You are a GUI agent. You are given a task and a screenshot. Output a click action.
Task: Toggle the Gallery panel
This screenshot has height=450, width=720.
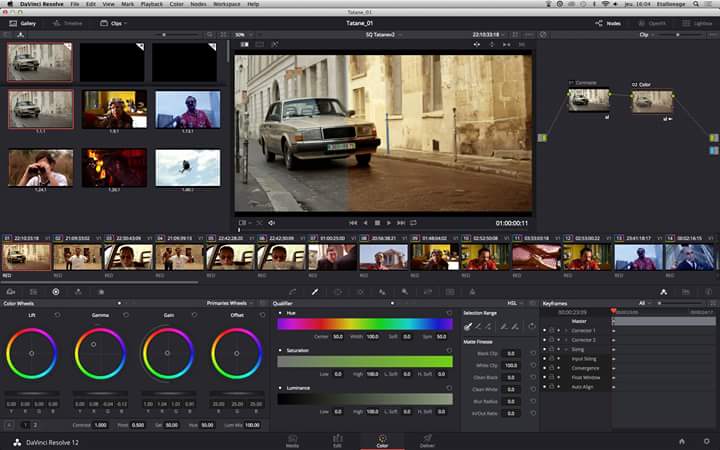22,23
